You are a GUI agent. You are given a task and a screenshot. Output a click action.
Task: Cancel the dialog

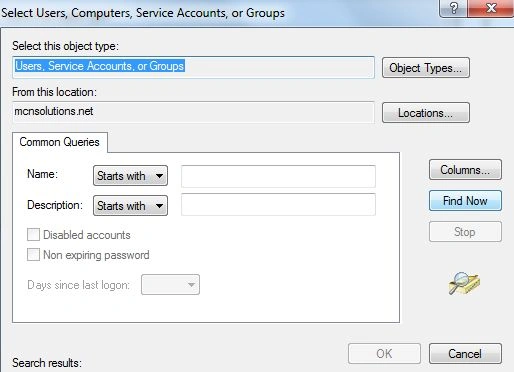click(x=465, y=353)
